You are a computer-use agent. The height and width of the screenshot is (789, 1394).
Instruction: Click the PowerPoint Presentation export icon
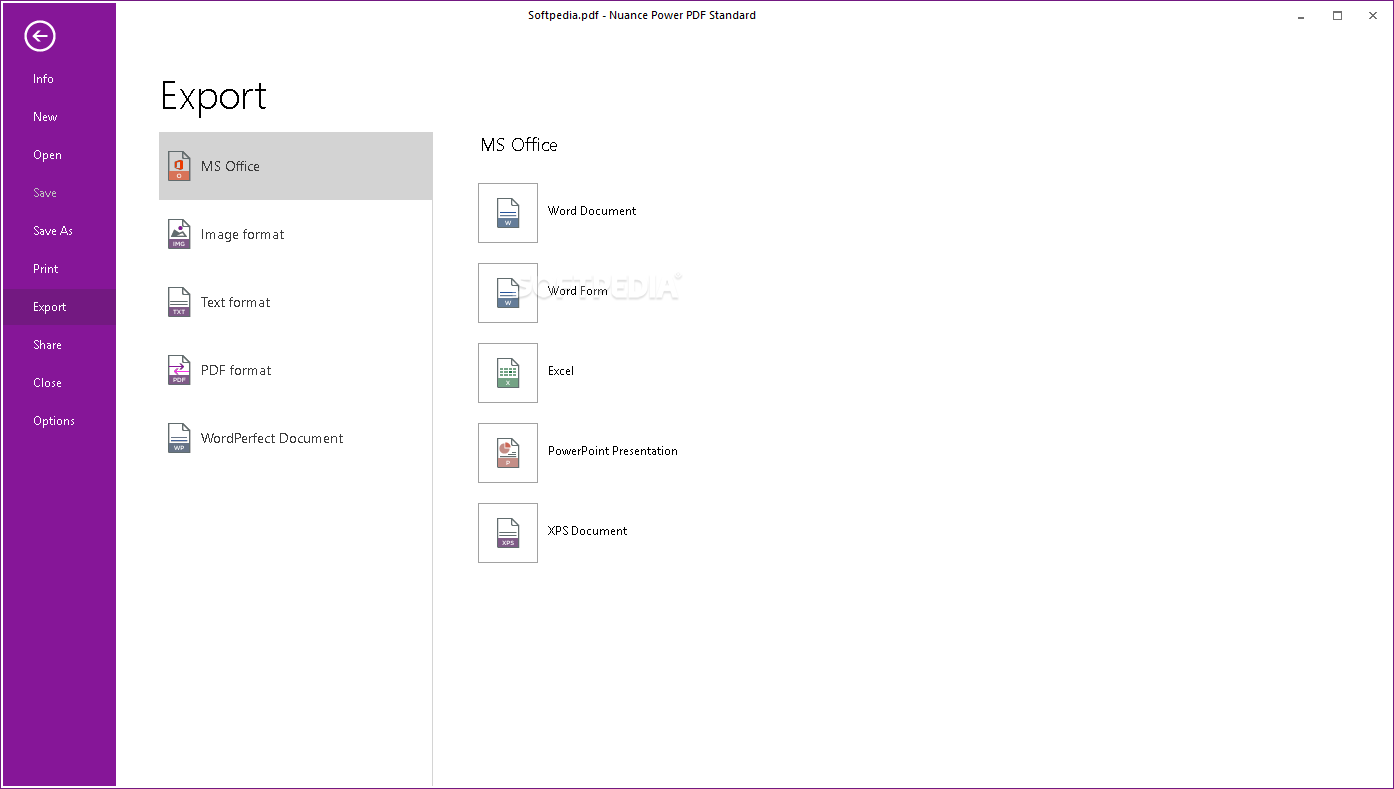pos(508,453)
